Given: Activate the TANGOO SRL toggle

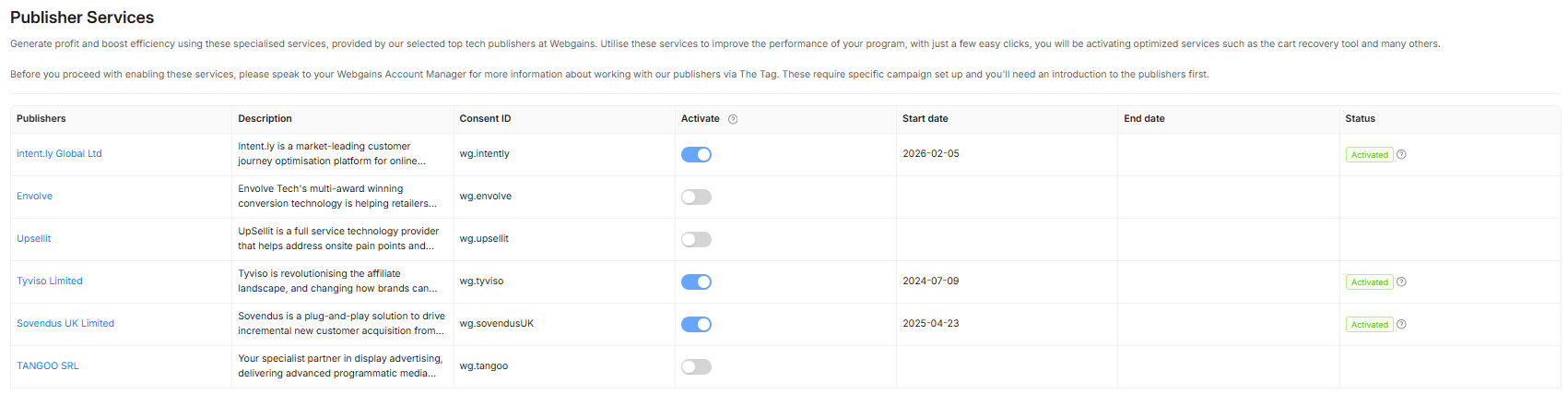Looking at the screenshot, I should click(696, 366).
